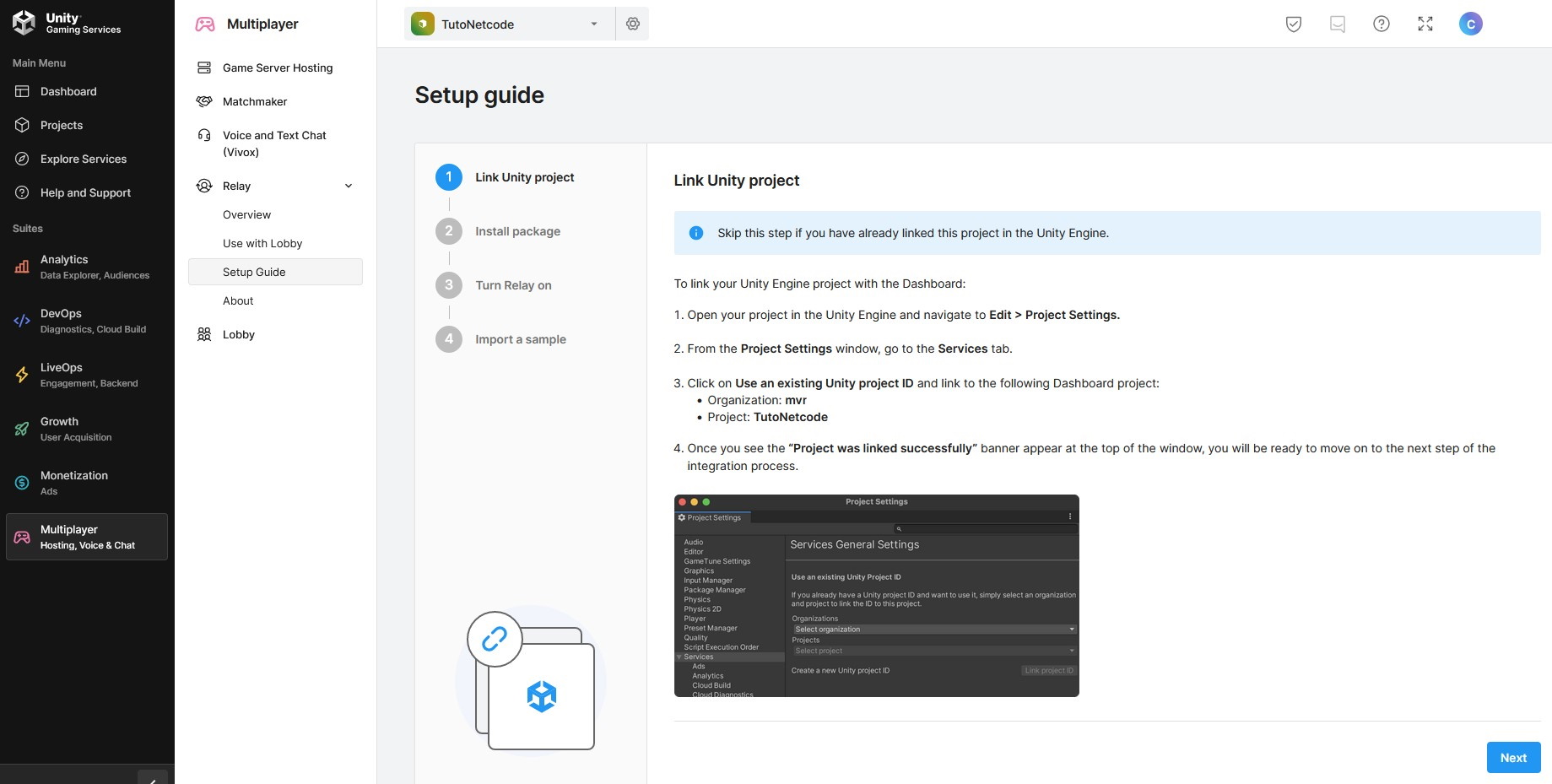Click the Unity Gaming Services logo

pyautogui.click(x=67, y=23)
